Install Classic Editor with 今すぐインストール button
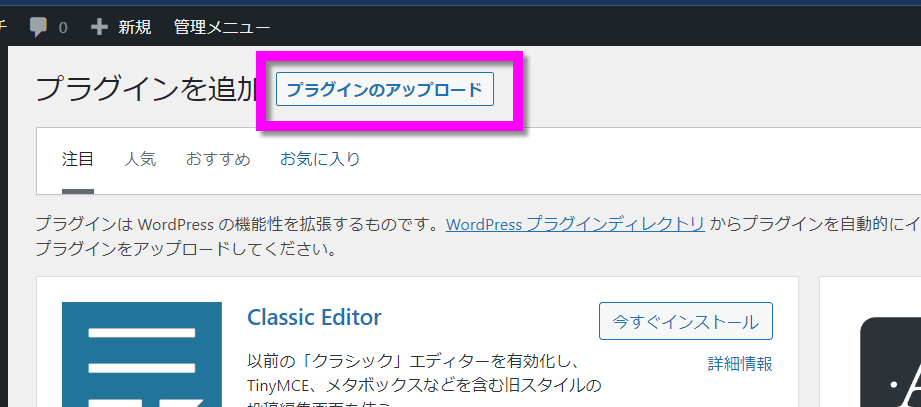921x407 pixels. click(685, 321)
